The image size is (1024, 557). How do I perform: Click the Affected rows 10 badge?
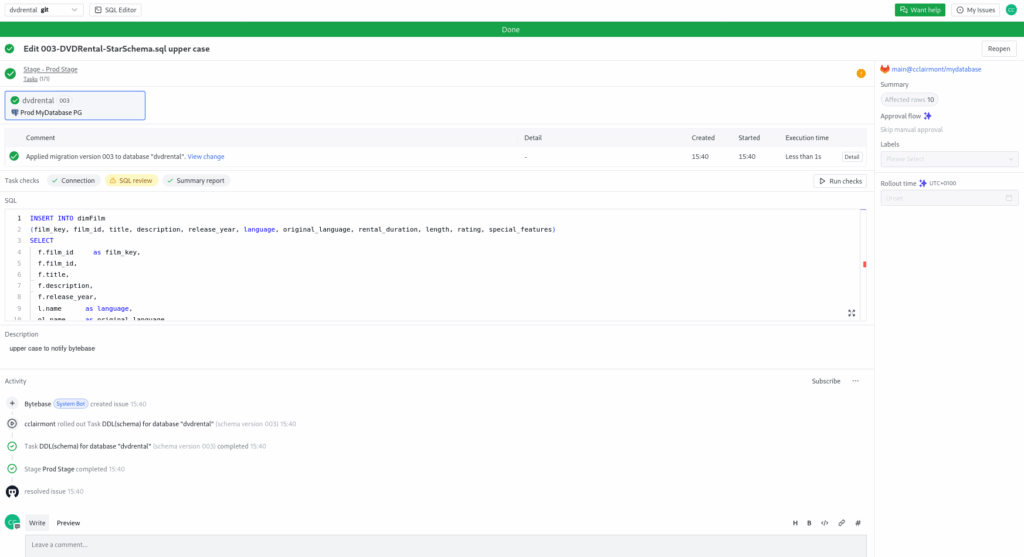(x=909, y=100)
